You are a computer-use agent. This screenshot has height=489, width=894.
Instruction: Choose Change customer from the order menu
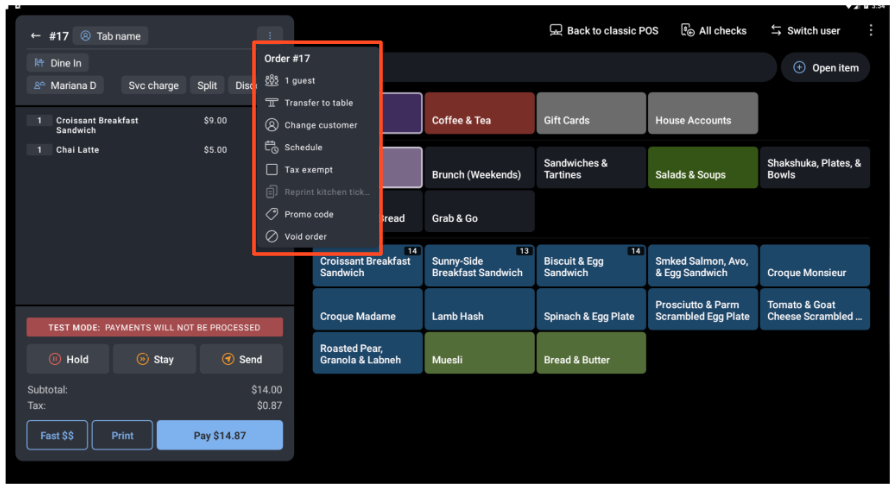pyautogui.click(x=320, y=125)
